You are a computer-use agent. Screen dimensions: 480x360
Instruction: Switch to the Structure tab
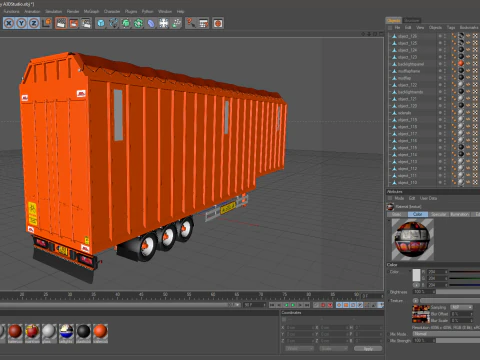[412, 20]
